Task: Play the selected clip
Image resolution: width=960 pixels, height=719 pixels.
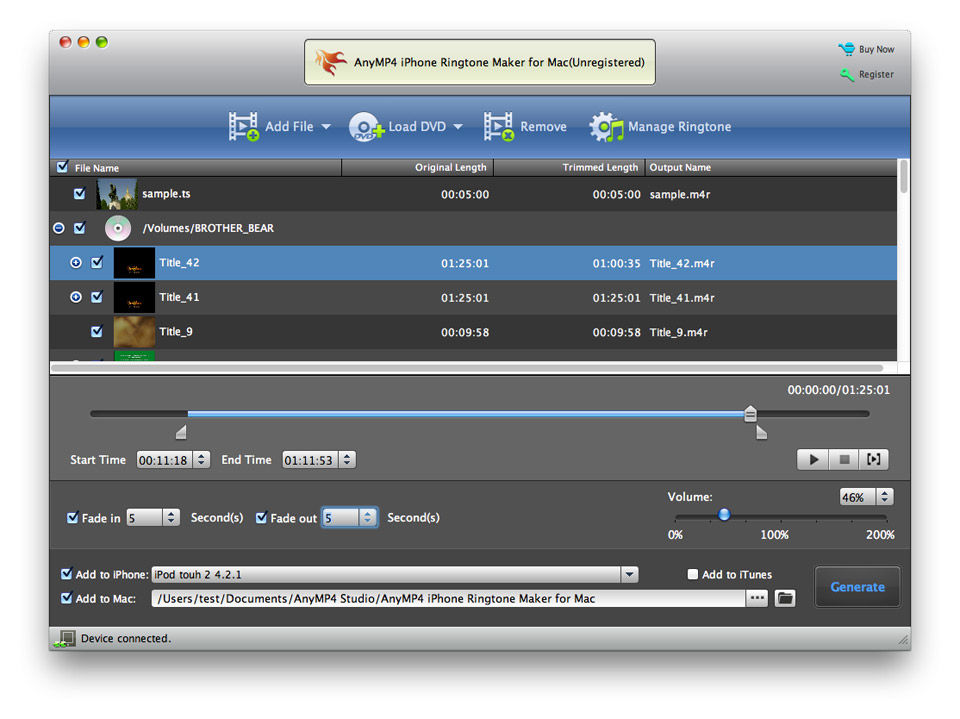Action: click(x=813, y=459)
